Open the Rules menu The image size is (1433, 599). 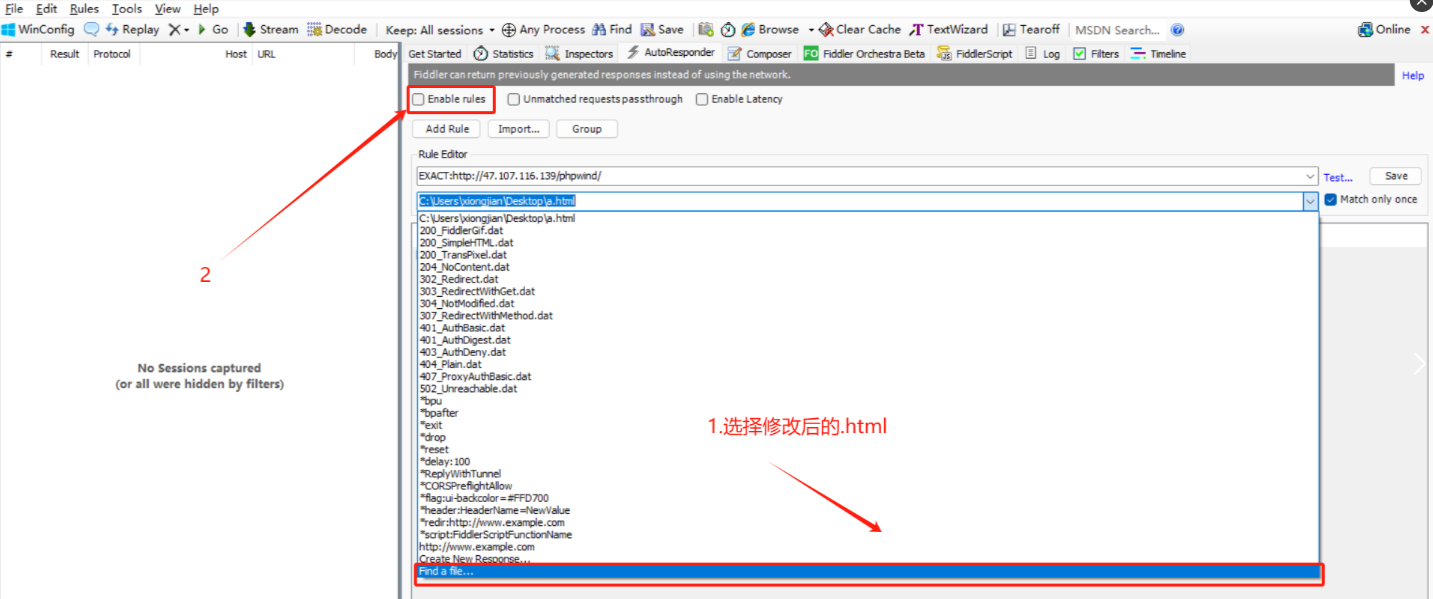(x=84, y=9)
